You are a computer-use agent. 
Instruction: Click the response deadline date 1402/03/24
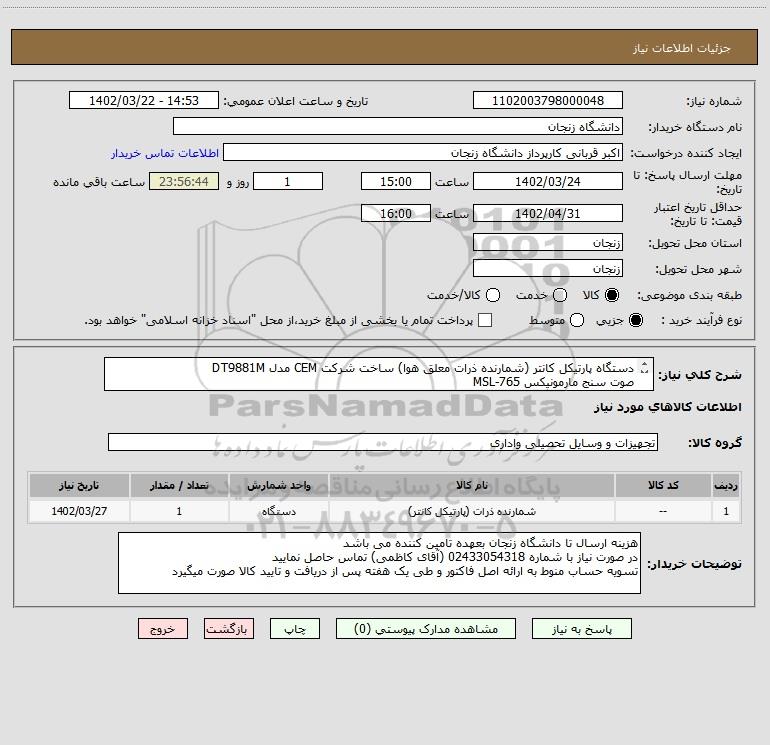[548, 181]
